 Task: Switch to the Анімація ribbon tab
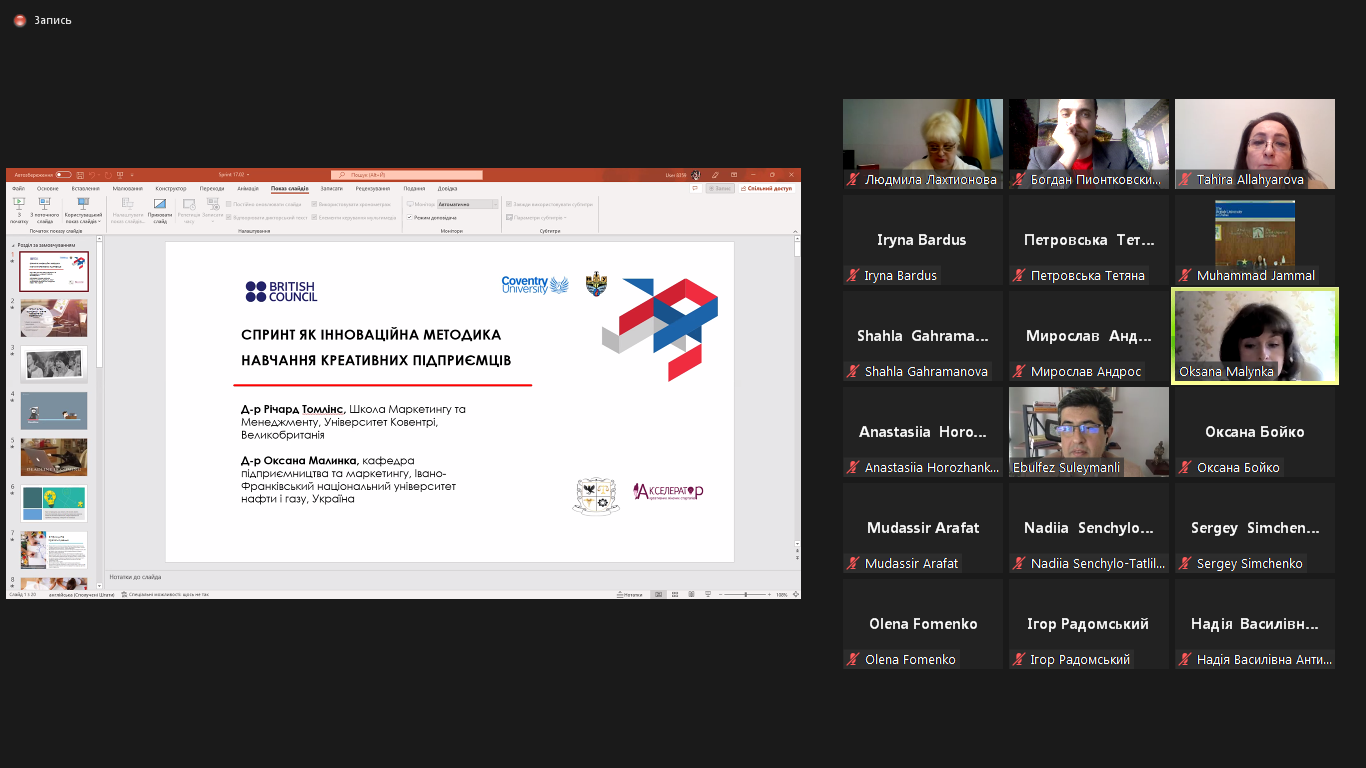[248, 188]
